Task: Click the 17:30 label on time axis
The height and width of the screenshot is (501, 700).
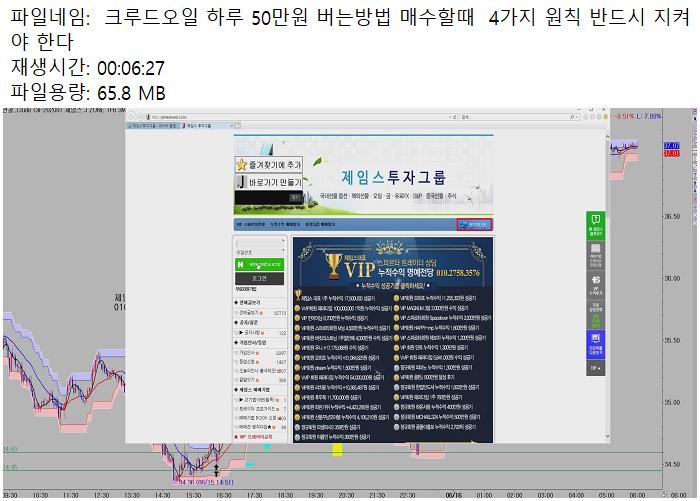Action: click(254, 495)
